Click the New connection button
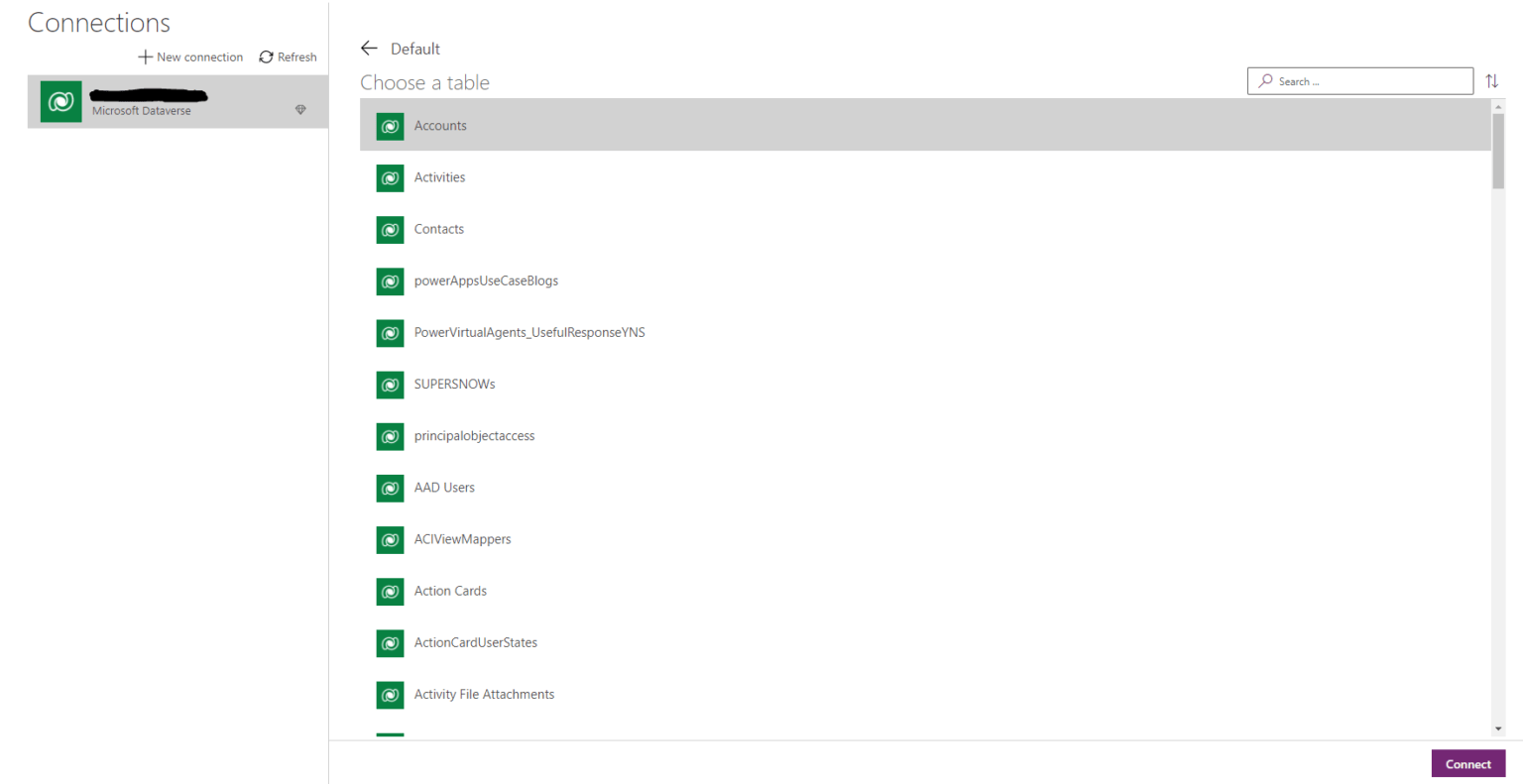 (x=190, y=56)
